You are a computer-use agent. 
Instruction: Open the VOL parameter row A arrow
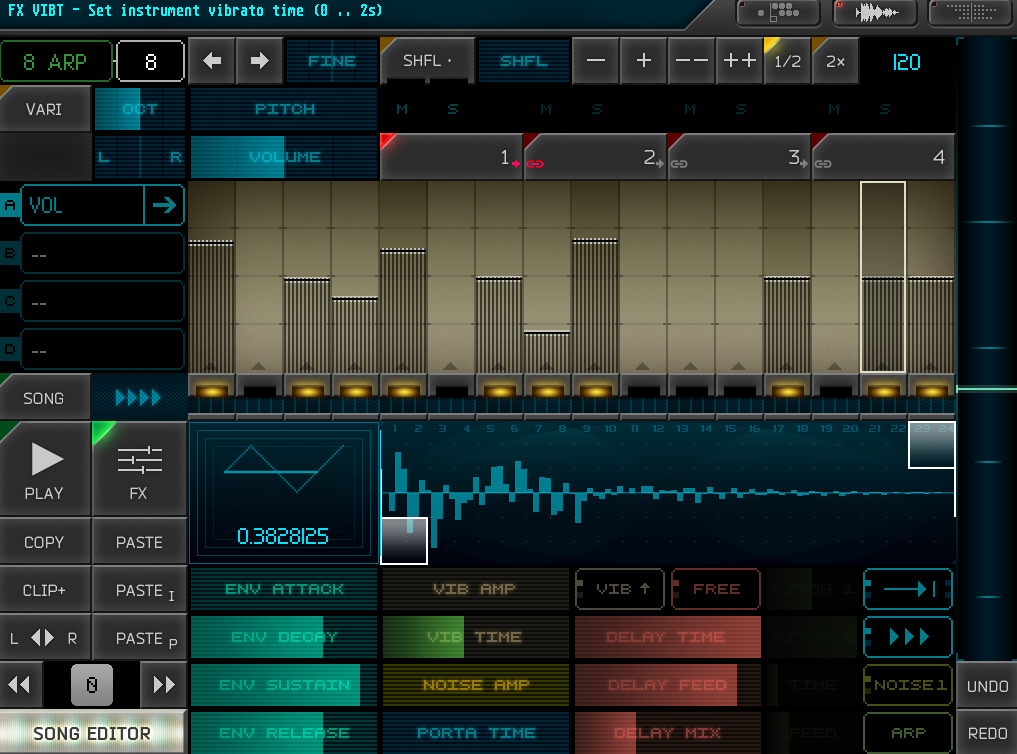[165, 206]
